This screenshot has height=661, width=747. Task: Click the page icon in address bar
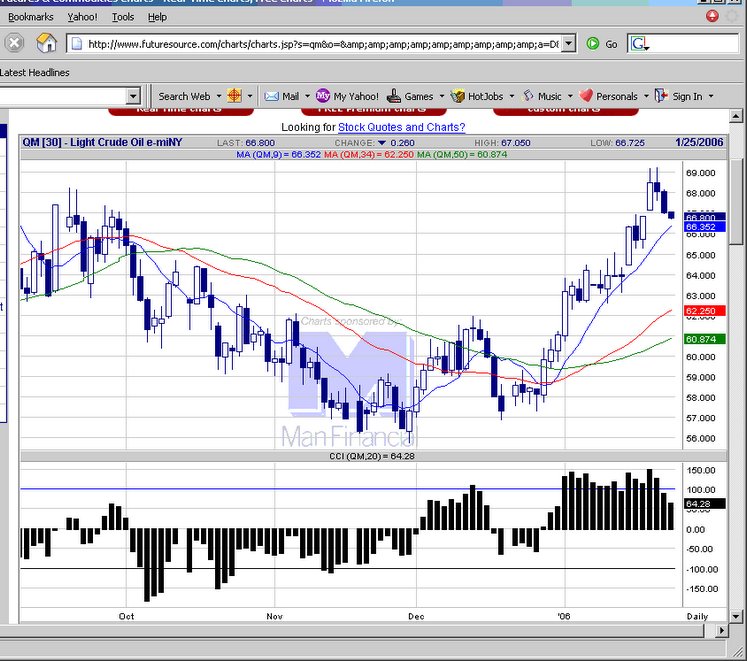(76, 44)
